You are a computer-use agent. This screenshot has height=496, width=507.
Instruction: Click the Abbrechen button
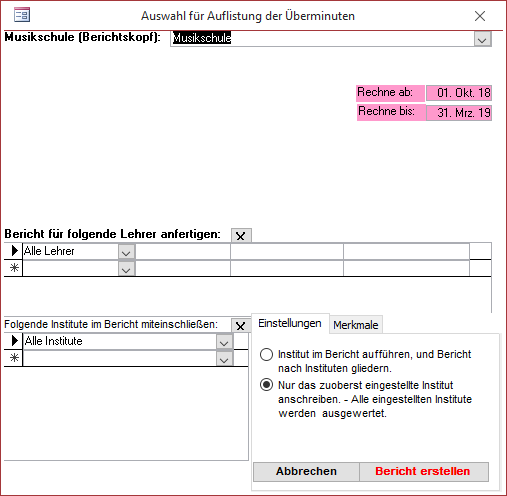(306, 471)
